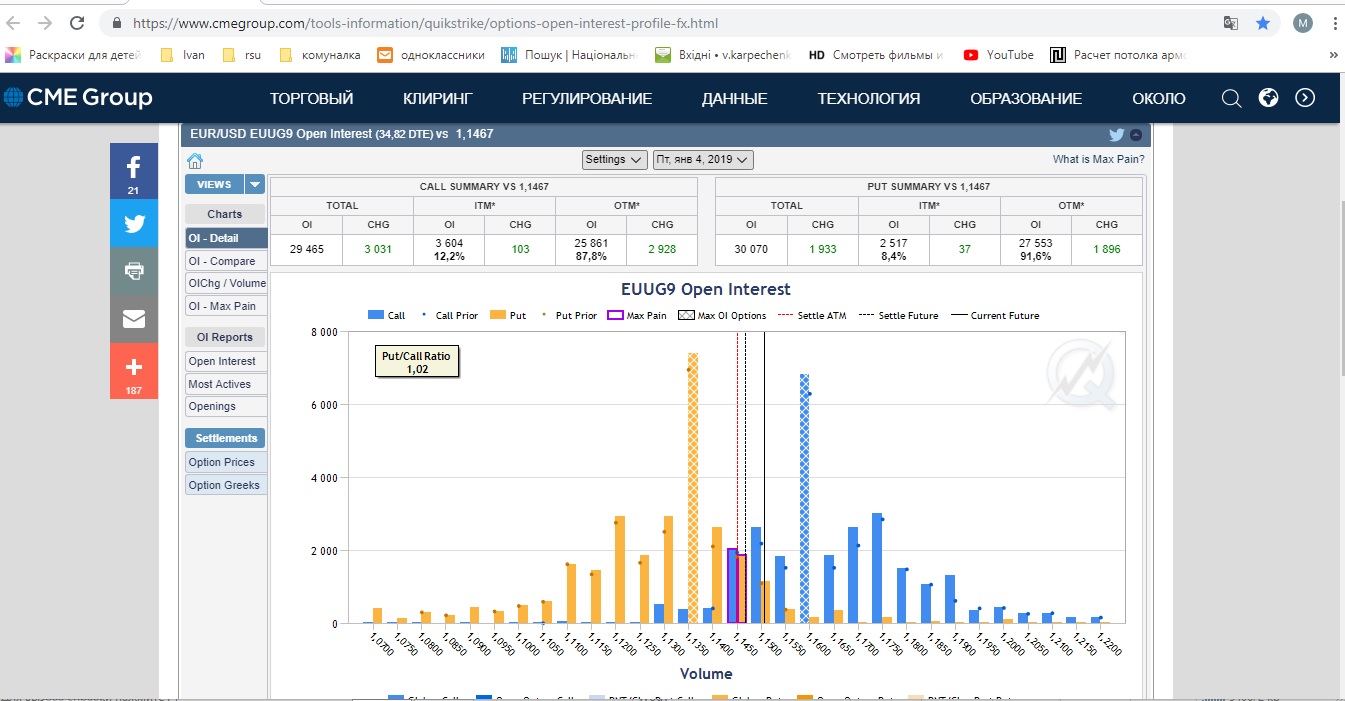Click the email envelope share icon
The image size is (1345, 701).
[x=134, y=319]
